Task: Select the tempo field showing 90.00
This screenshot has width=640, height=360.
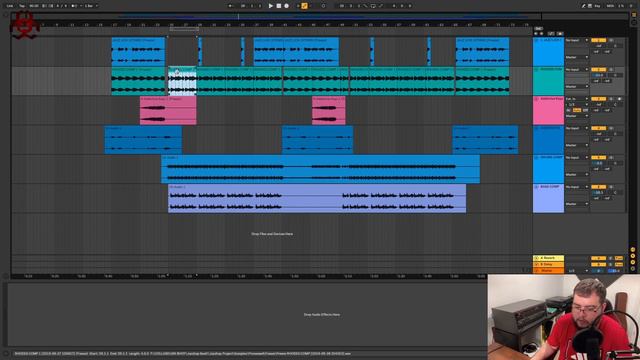Action: pyautogui.click(x=34, y=6)
